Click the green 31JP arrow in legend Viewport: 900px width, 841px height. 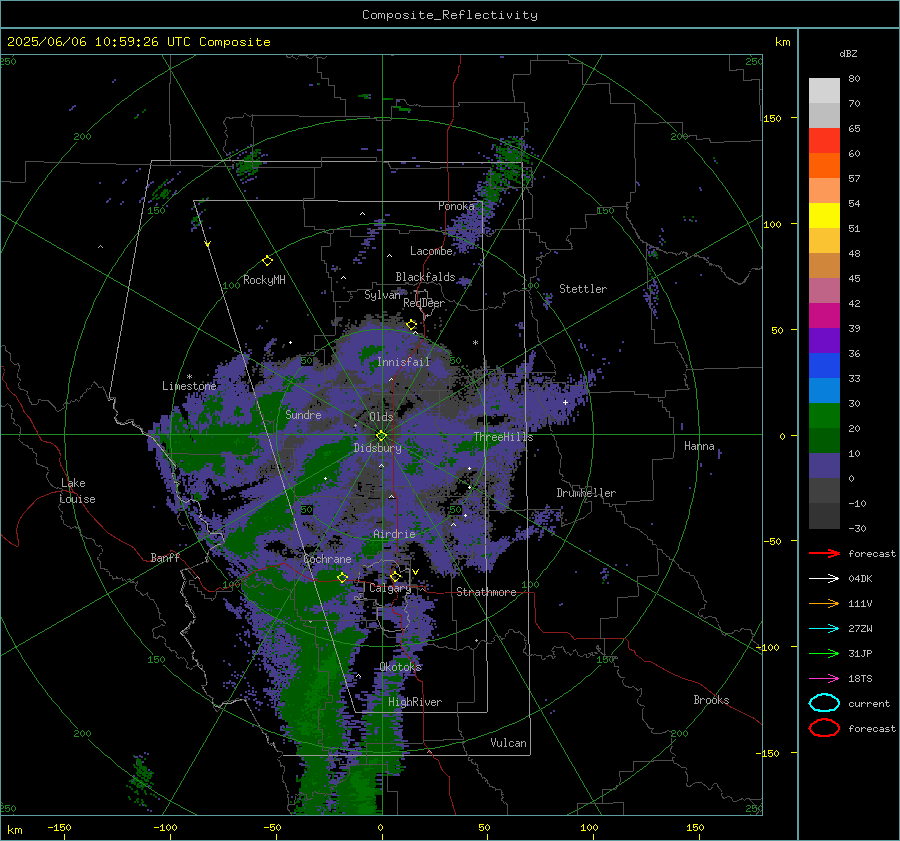click(824, 653)
